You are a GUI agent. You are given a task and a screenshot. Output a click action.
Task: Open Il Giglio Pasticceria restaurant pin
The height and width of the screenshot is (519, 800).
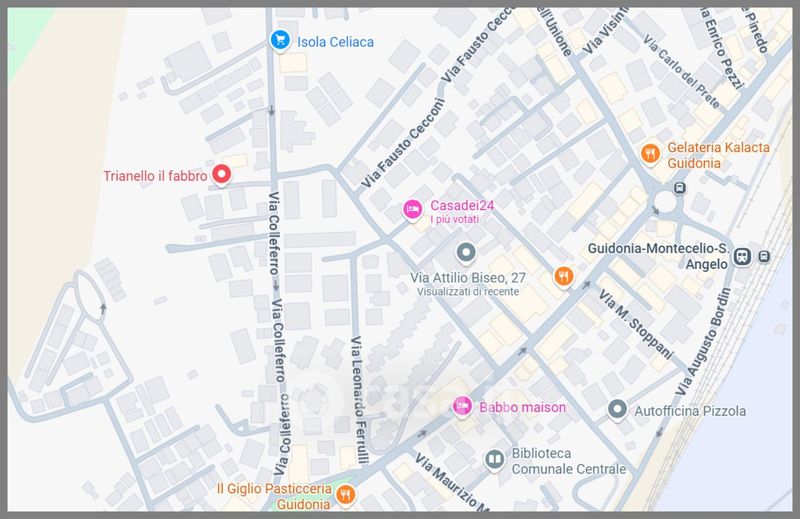tap(345, 495)
